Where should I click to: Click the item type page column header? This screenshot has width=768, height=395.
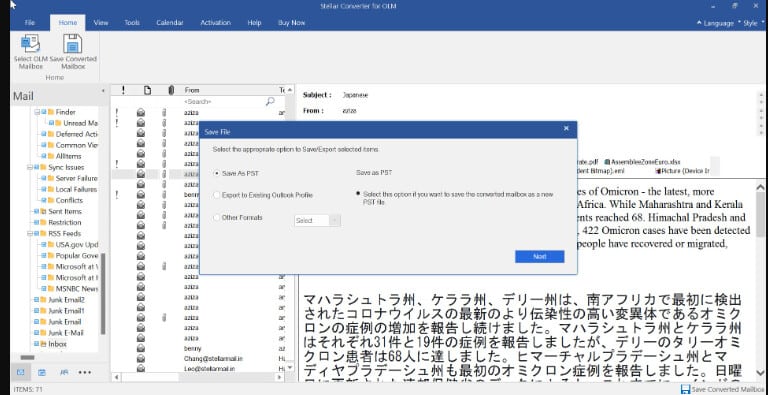click(147, 90)
